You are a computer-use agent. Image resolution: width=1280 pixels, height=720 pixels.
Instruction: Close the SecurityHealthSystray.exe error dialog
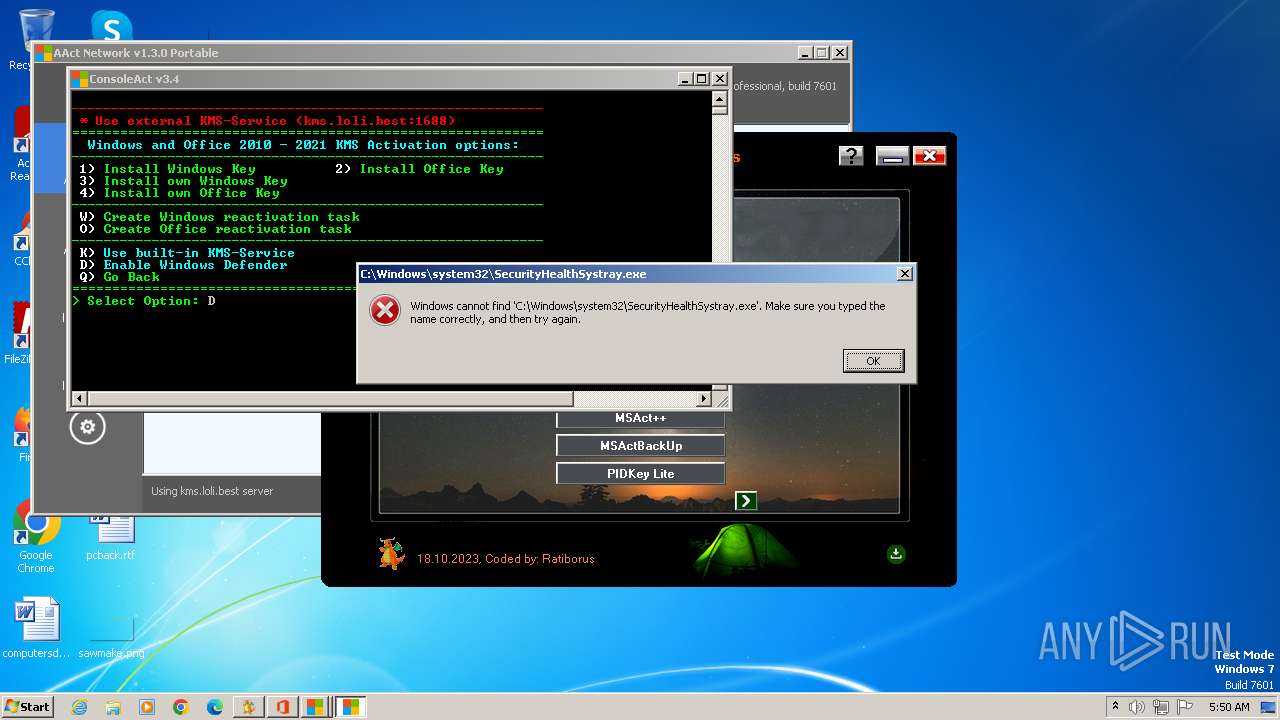[x=904, y=274]
